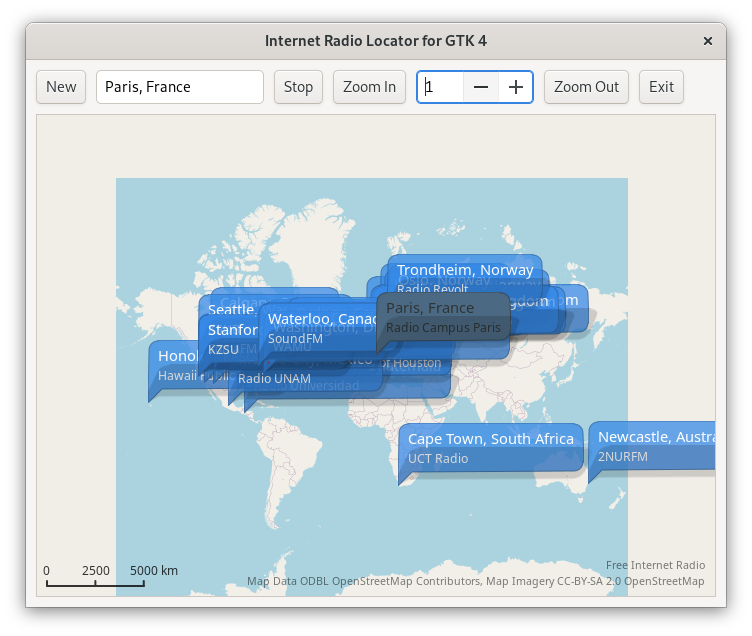Click the Radio UNAM marker label
This screenshot has width=752, height=636.
pyautogui.click(x=274, y=379)
